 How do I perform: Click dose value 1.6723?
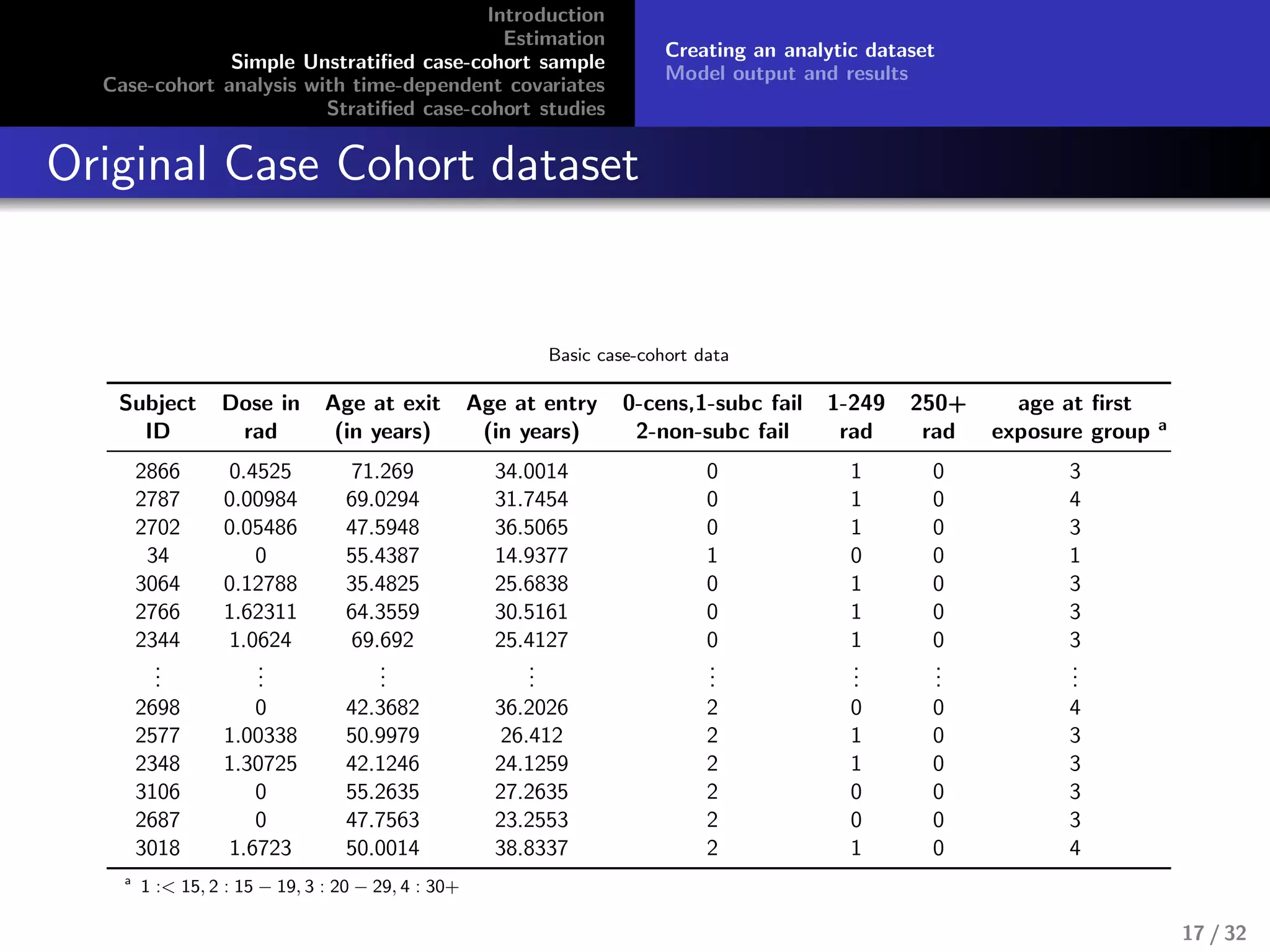click(260, 848)
